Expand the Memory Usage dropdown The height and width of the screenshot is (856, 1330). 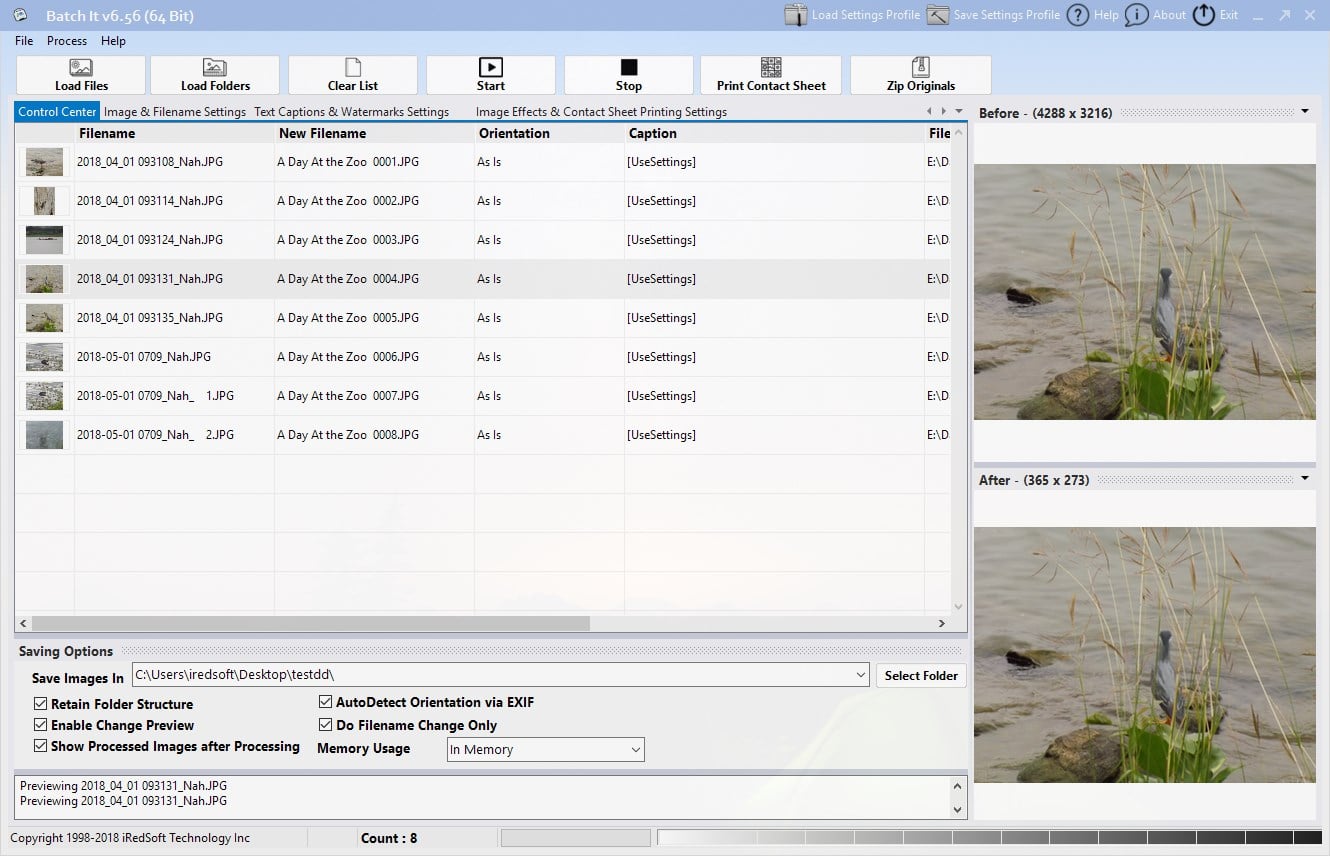tap(635, 750)
